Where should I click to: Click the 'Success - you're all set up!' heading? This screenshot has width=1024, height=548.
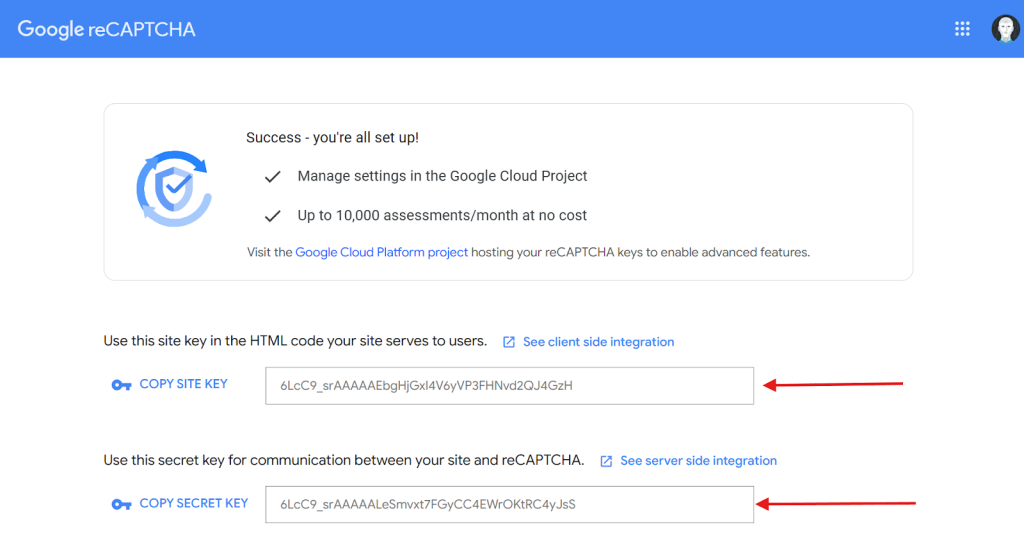click(x=332, y=138)
